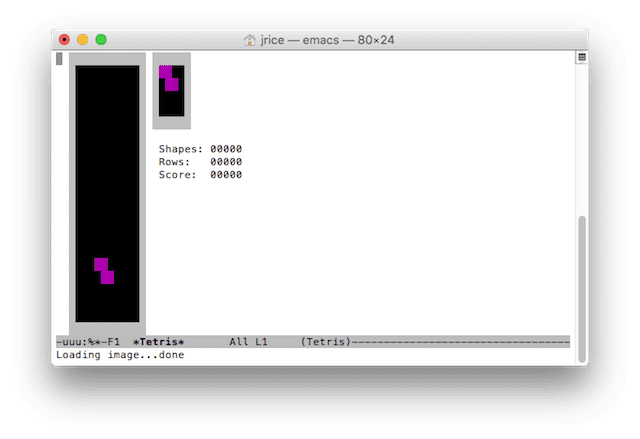Minimize the window with the yellow button
The width and height of the screenshot is (640, 439).
[83, 40]
